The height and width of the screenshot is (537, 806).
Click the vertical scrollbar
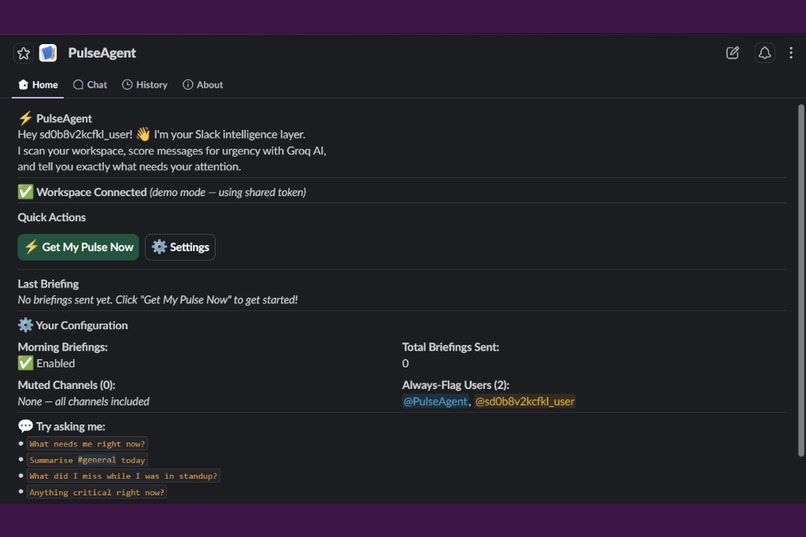(800, 280)
